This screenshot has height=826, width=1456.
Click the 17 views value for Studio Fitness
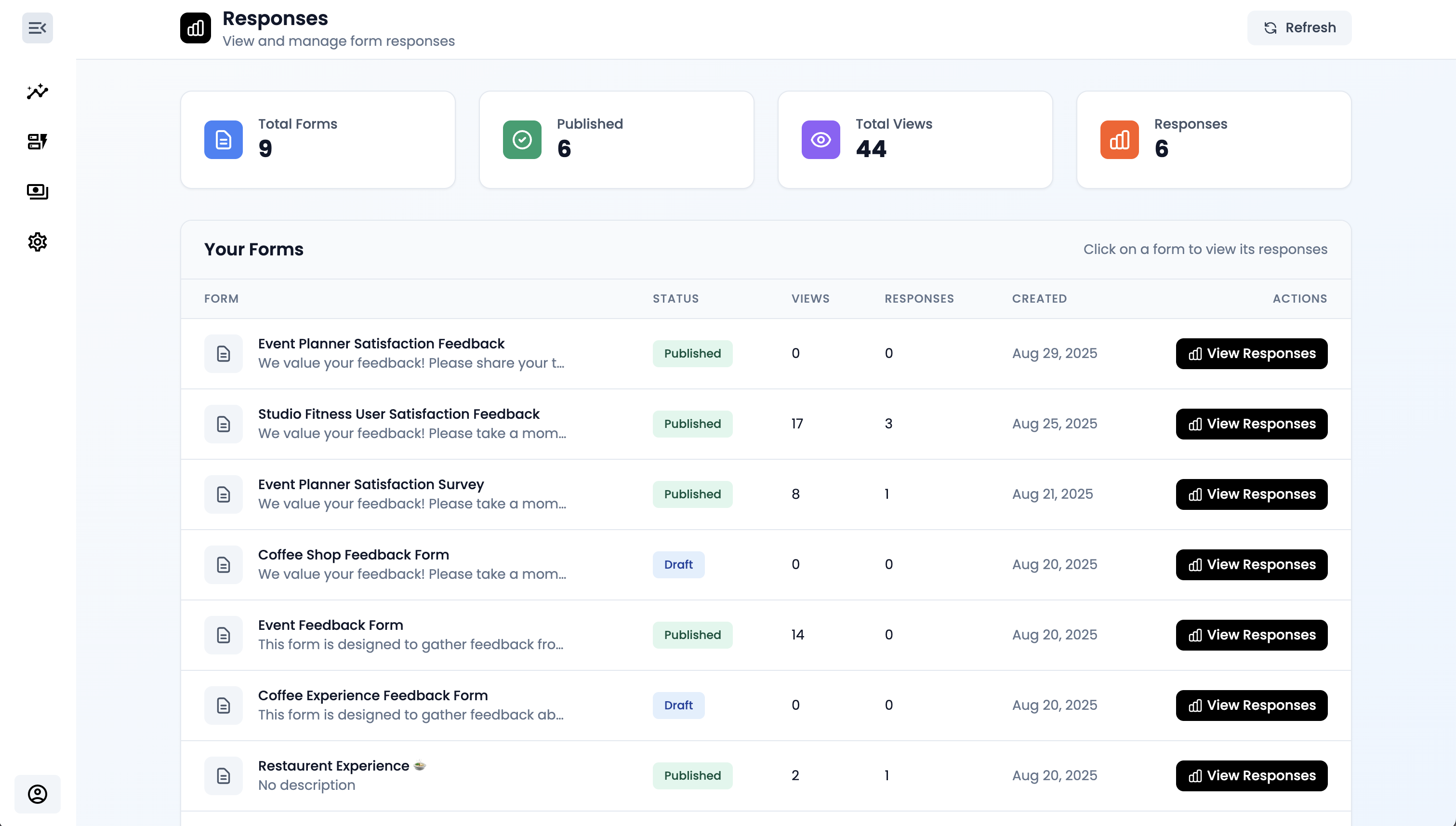click(797, 424)
